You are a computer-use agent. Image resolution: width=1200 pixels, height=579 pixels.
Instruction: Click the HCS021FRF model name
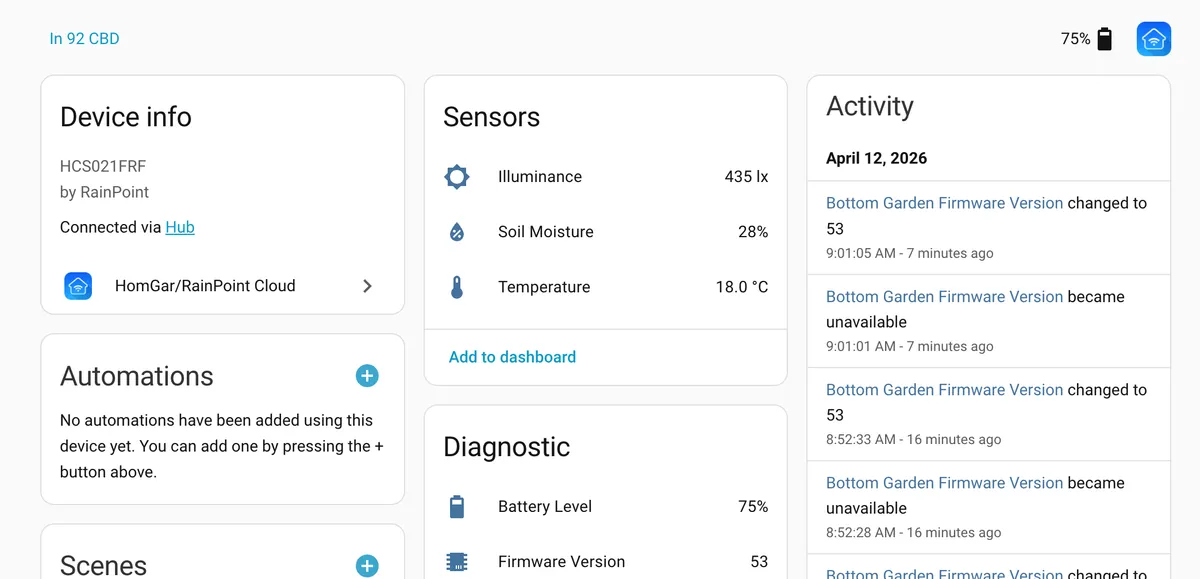(103, 166)
